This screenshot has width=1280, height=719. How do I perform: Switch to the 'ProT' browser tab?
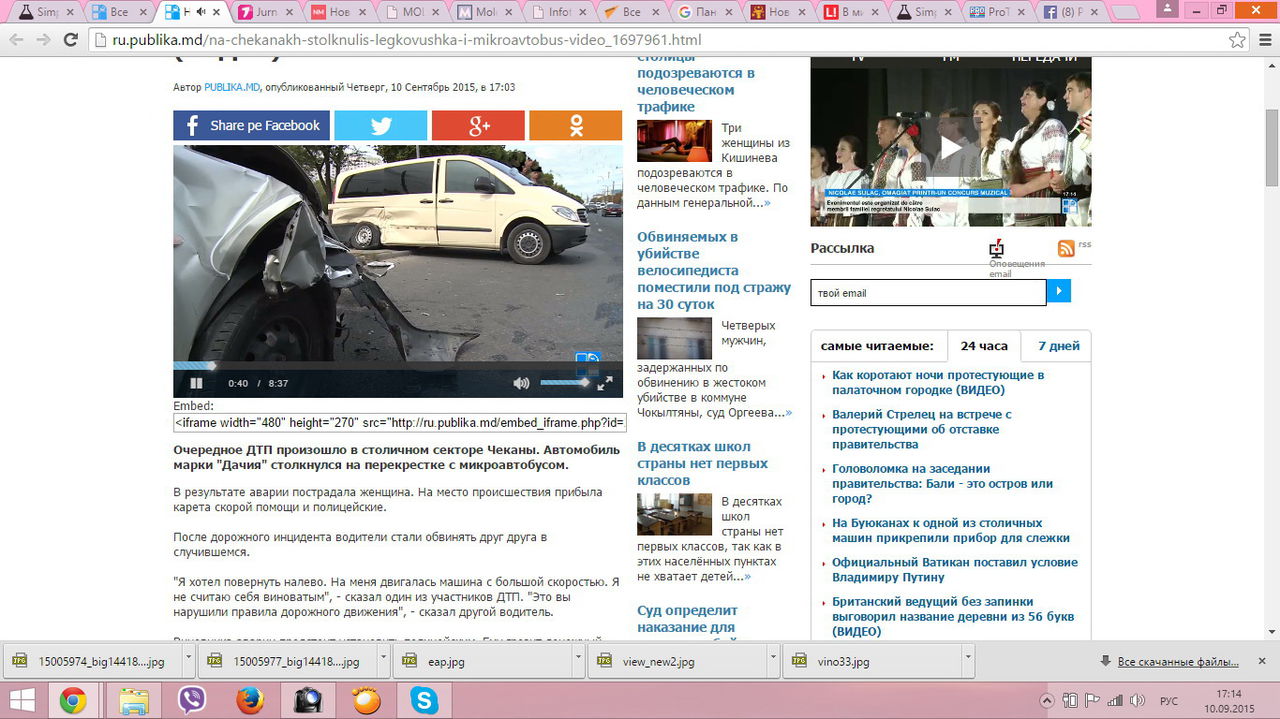[x=997, y=12]
